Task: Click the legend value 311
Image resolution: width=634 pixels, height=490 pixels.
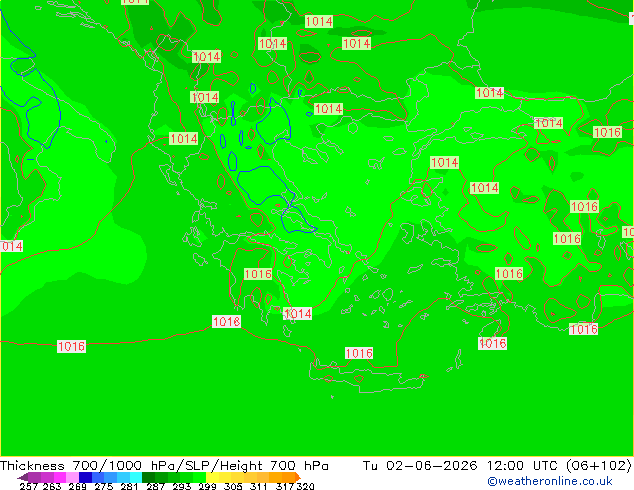Action: (x=259, y=486)
